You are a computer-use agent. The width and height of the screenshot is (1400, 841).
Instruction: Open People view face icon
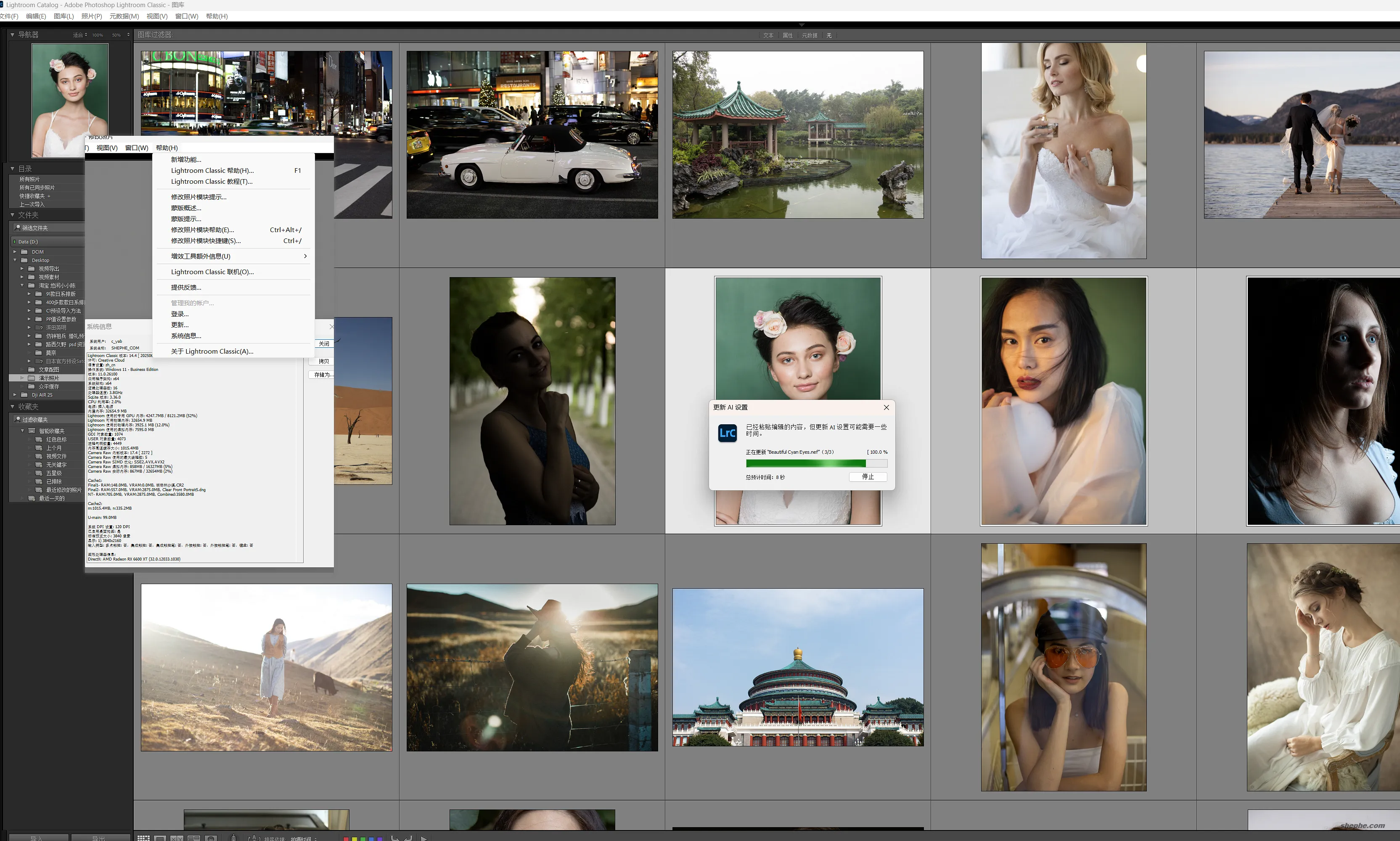[x=211, y=838]
